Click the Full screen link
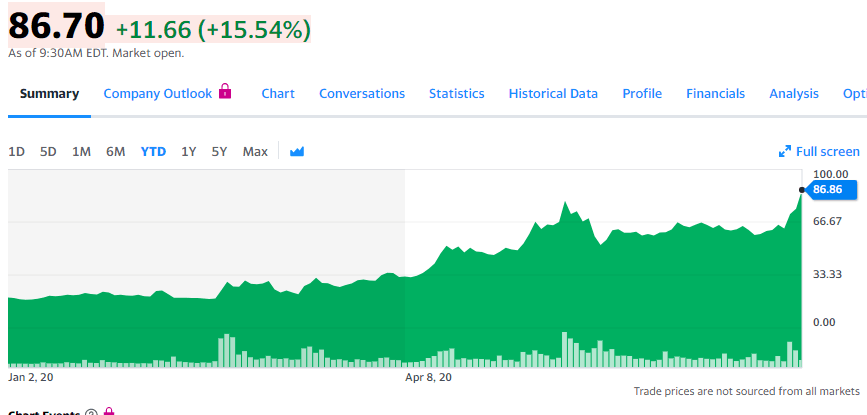867x415 pixels. coord(827,152)
